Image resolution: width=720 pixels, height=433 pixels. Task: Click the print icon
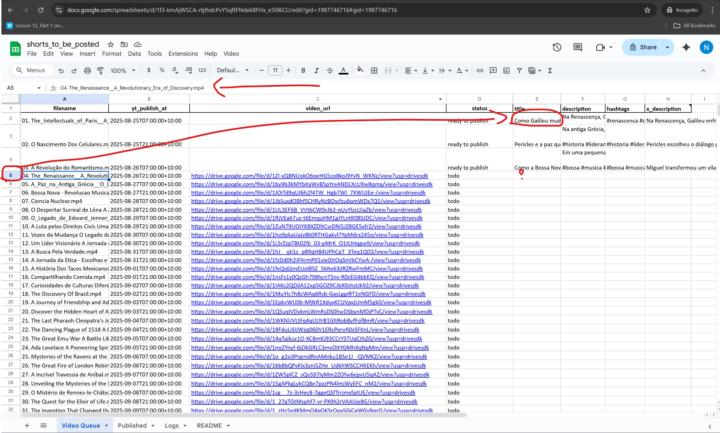click(x=87, y=71)
